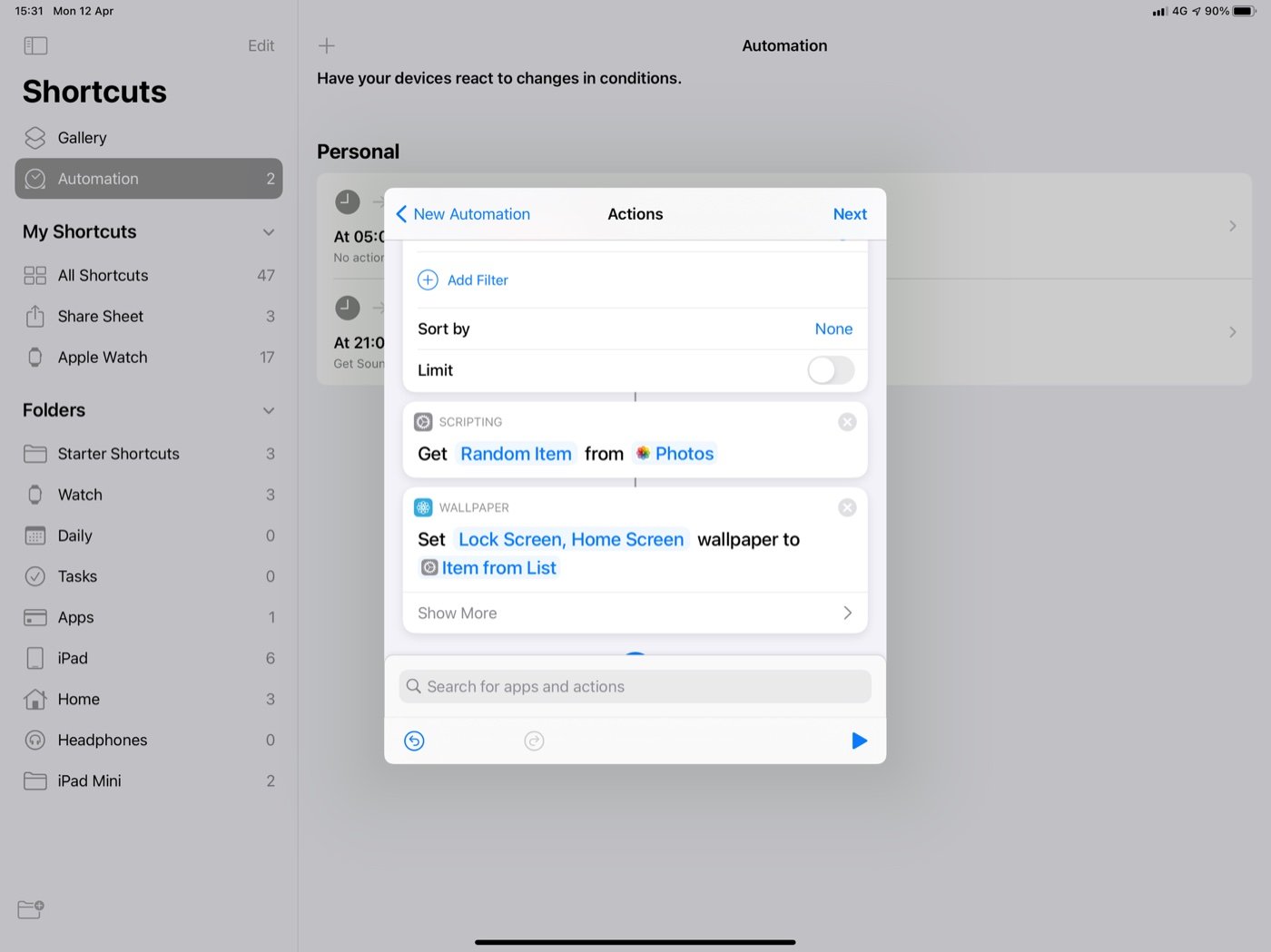The height and width of the screenshot is (952, 1271).
Task: Tap the search for apps and actions field
Action: pyautogui.click(x=635, y=686)
